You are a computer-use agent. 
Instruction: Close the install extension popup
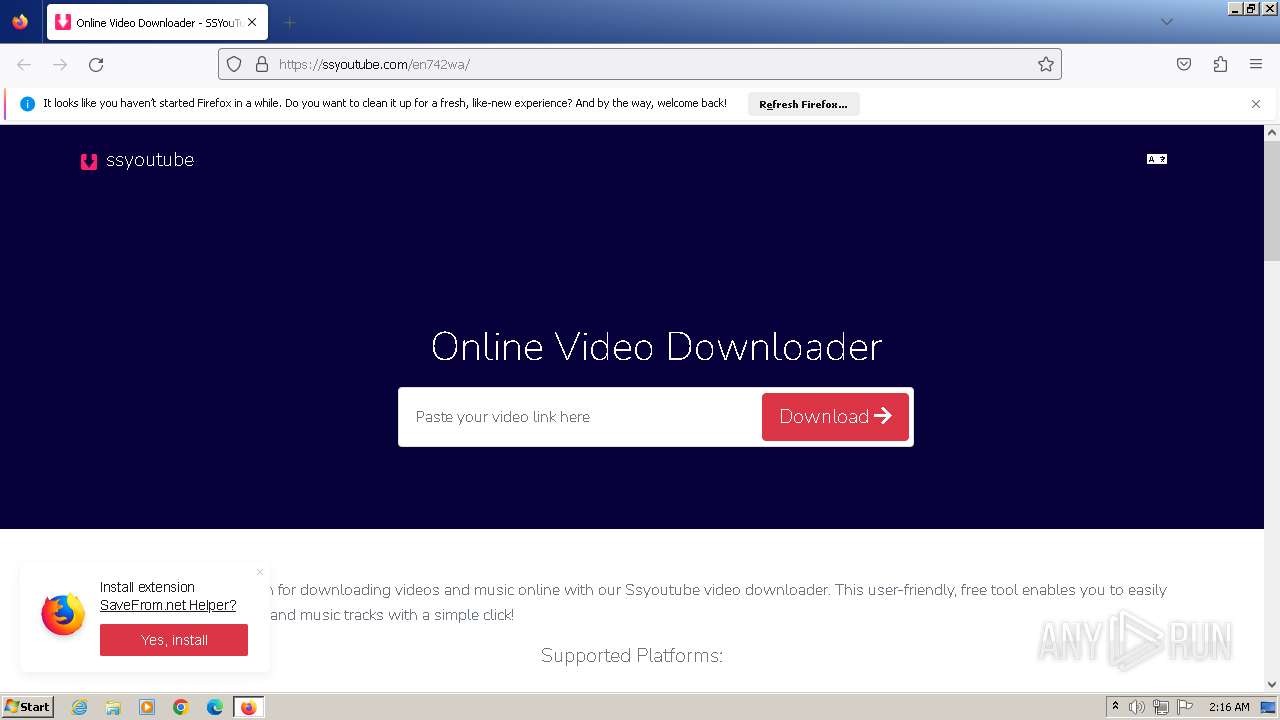point(260,572)
